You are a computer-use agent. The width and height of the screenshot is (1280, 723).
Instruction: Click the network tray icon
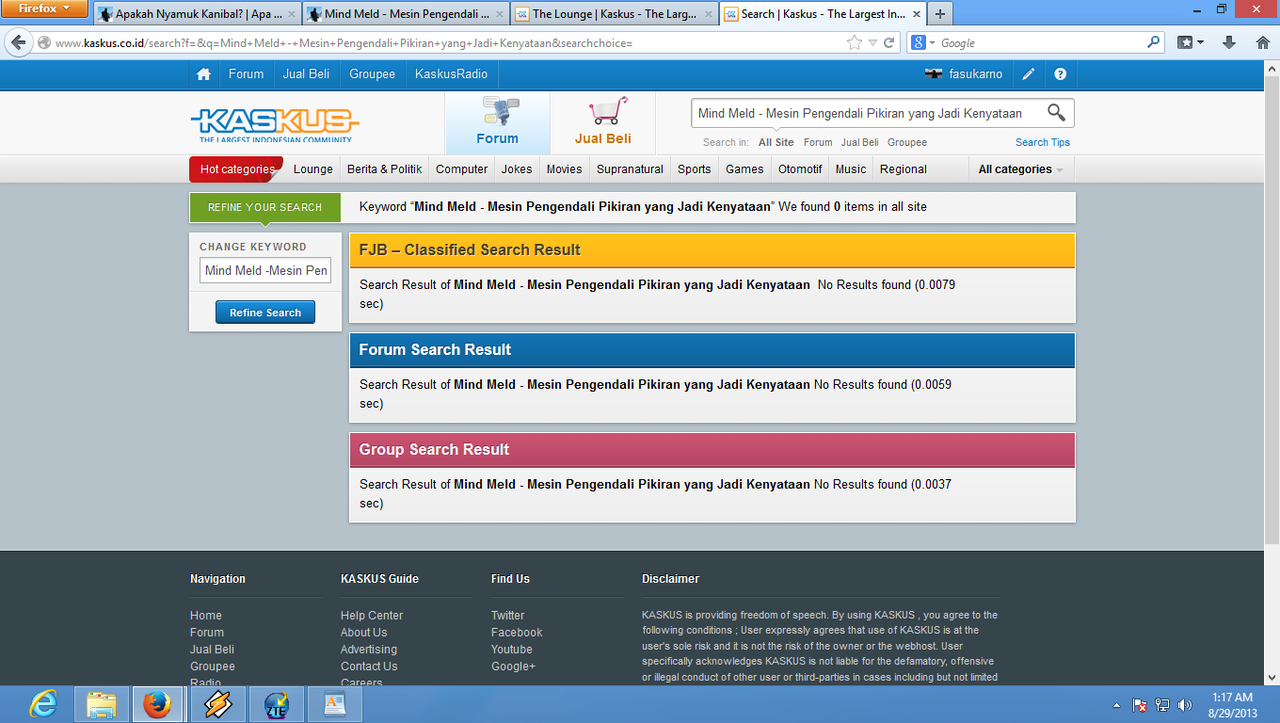point(1162,705)
